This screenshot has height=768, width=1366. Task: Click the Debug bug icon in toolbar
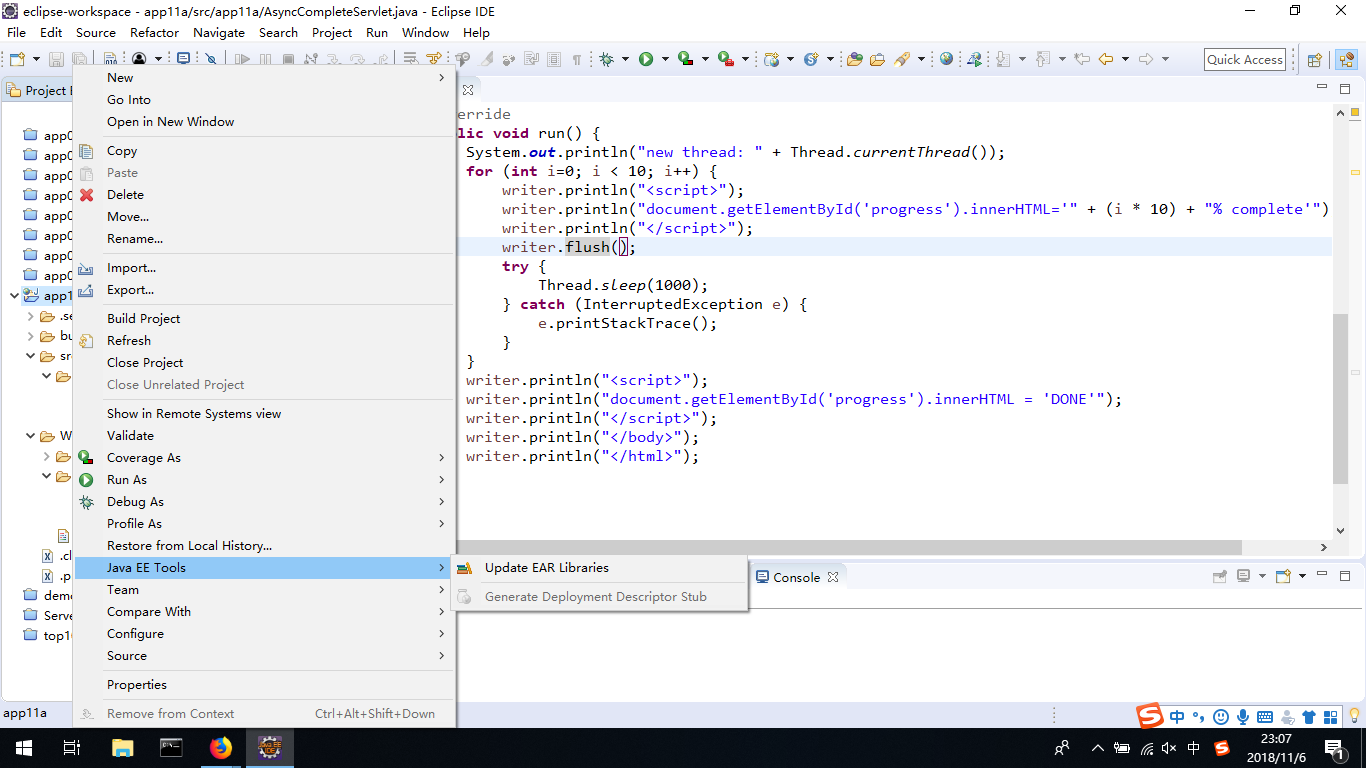[607, 59]
